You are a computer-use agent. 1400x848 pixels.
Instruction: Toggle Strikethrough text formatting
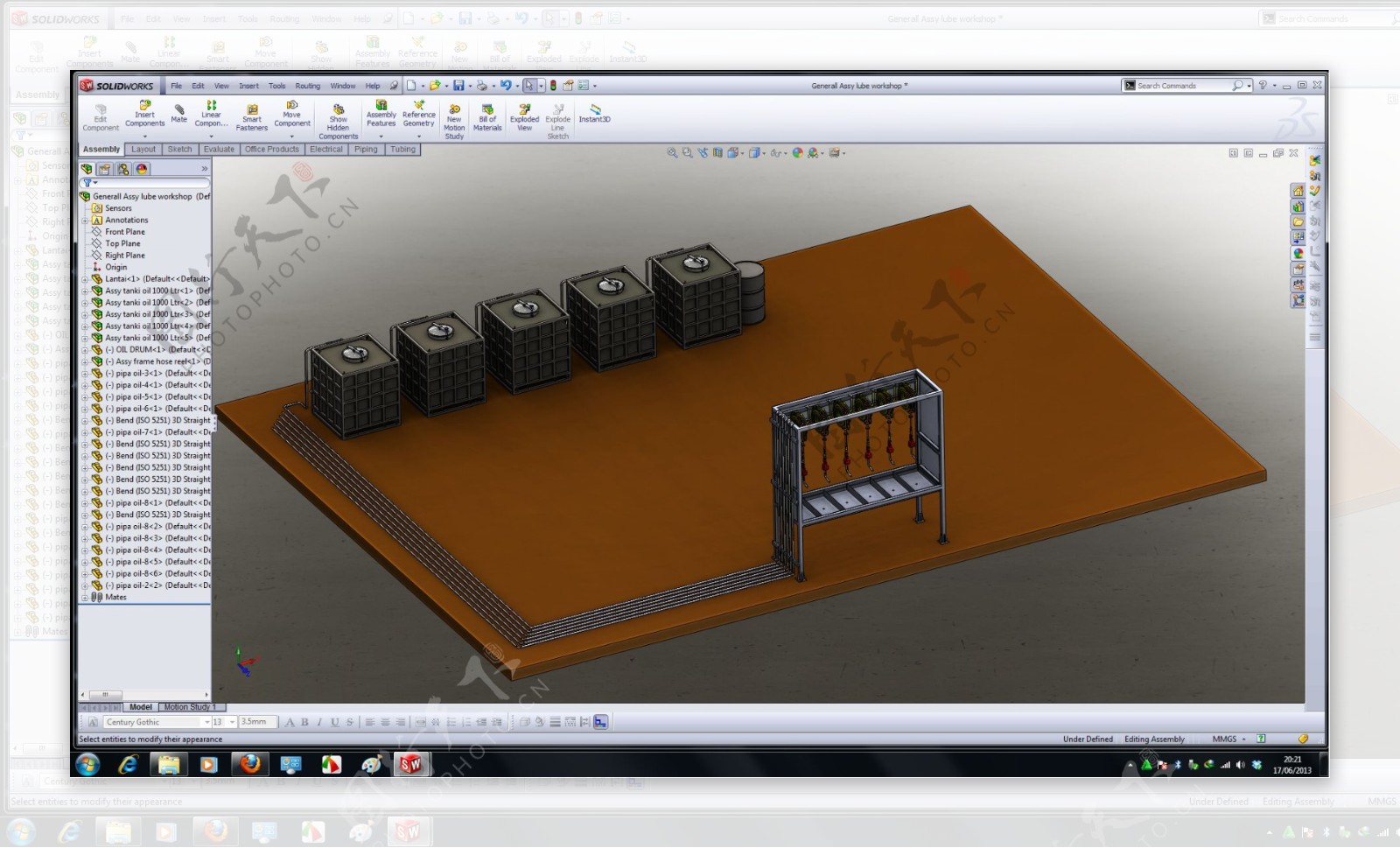point(349,722)
